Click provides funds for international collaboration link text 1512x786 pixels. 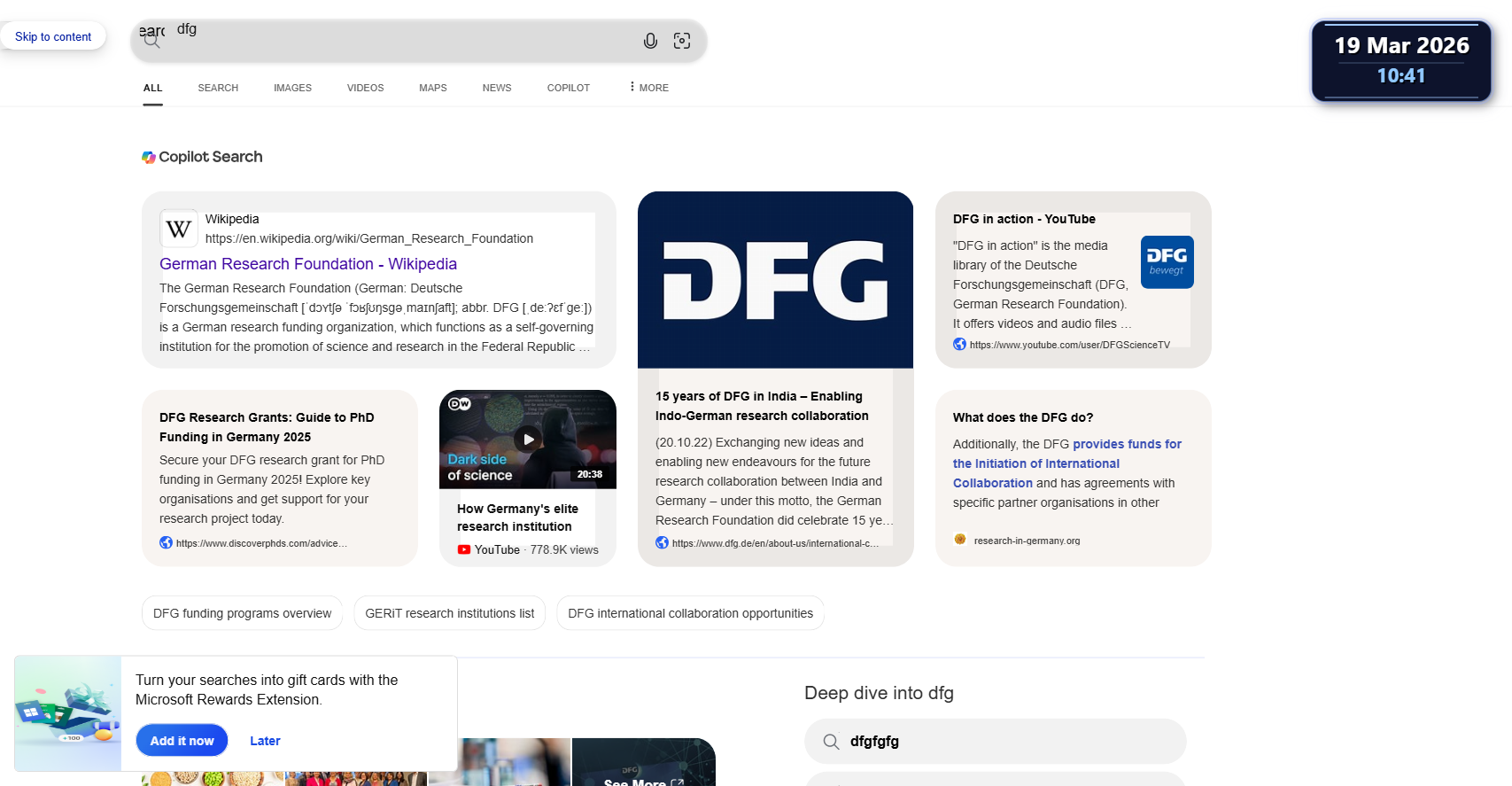(1067, 463)
